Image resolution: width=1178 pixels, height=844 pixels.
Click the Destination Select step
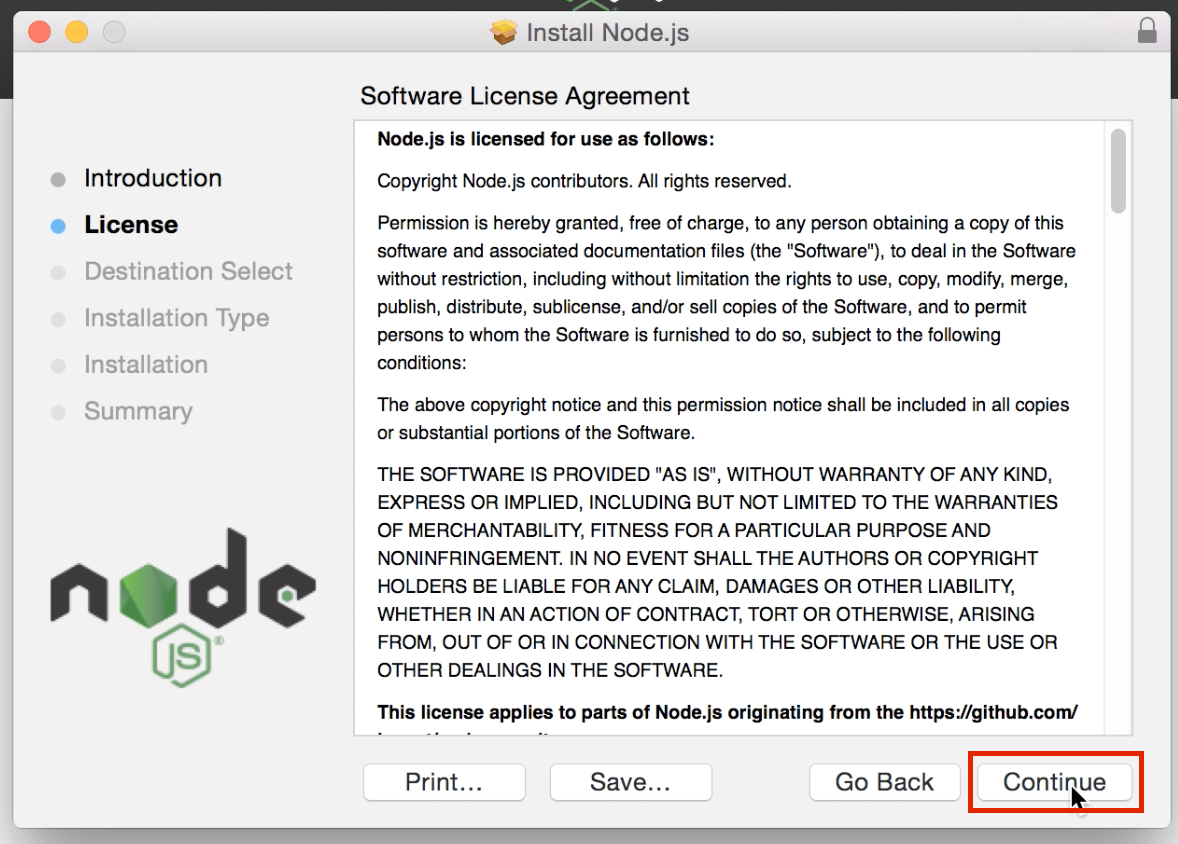tap(188, 271)
